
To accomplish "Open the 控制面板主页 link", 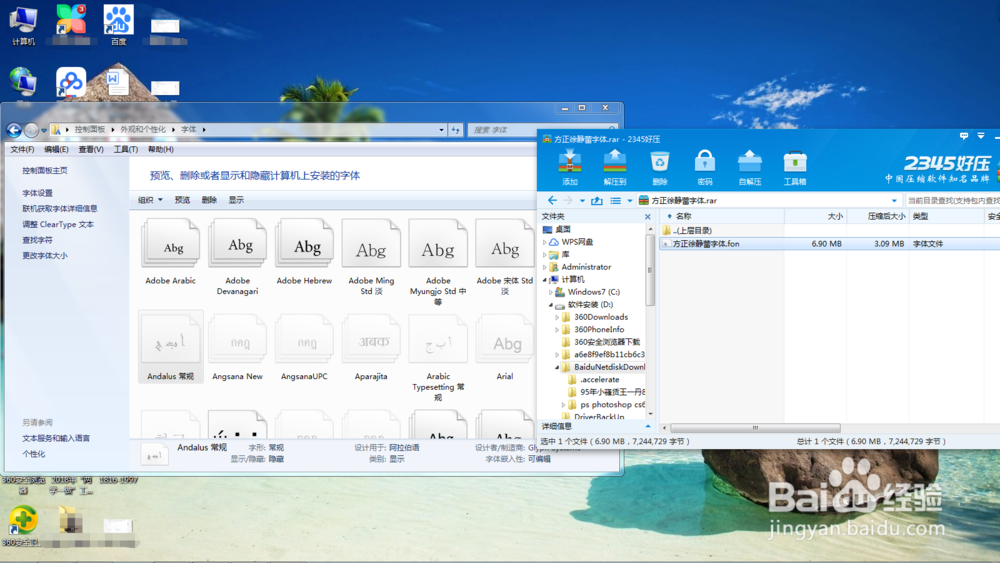I will pos(45,171).
